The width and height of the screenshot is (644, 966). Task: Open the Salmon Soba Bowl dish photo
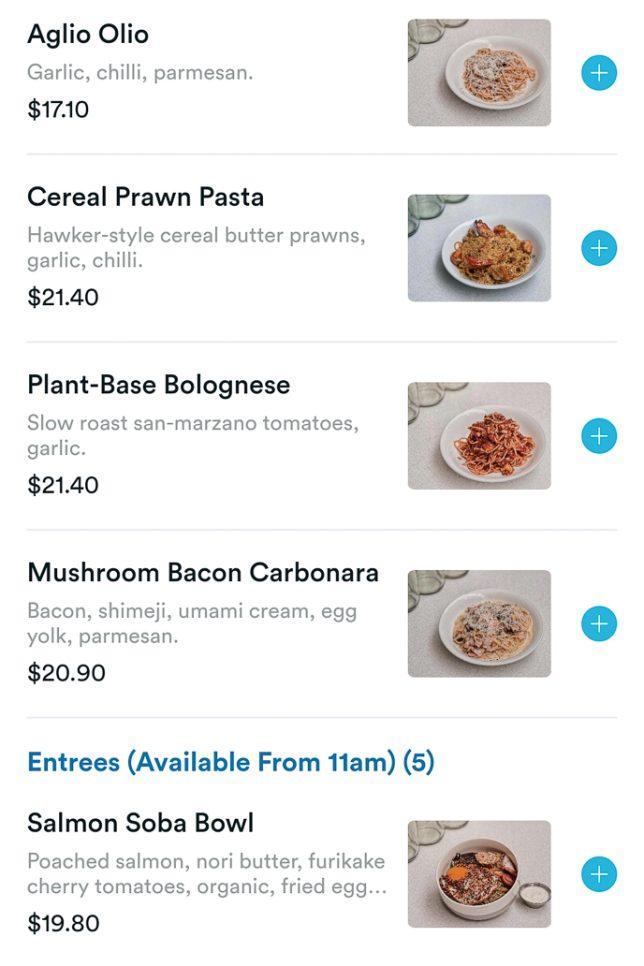tap(479, 873)
